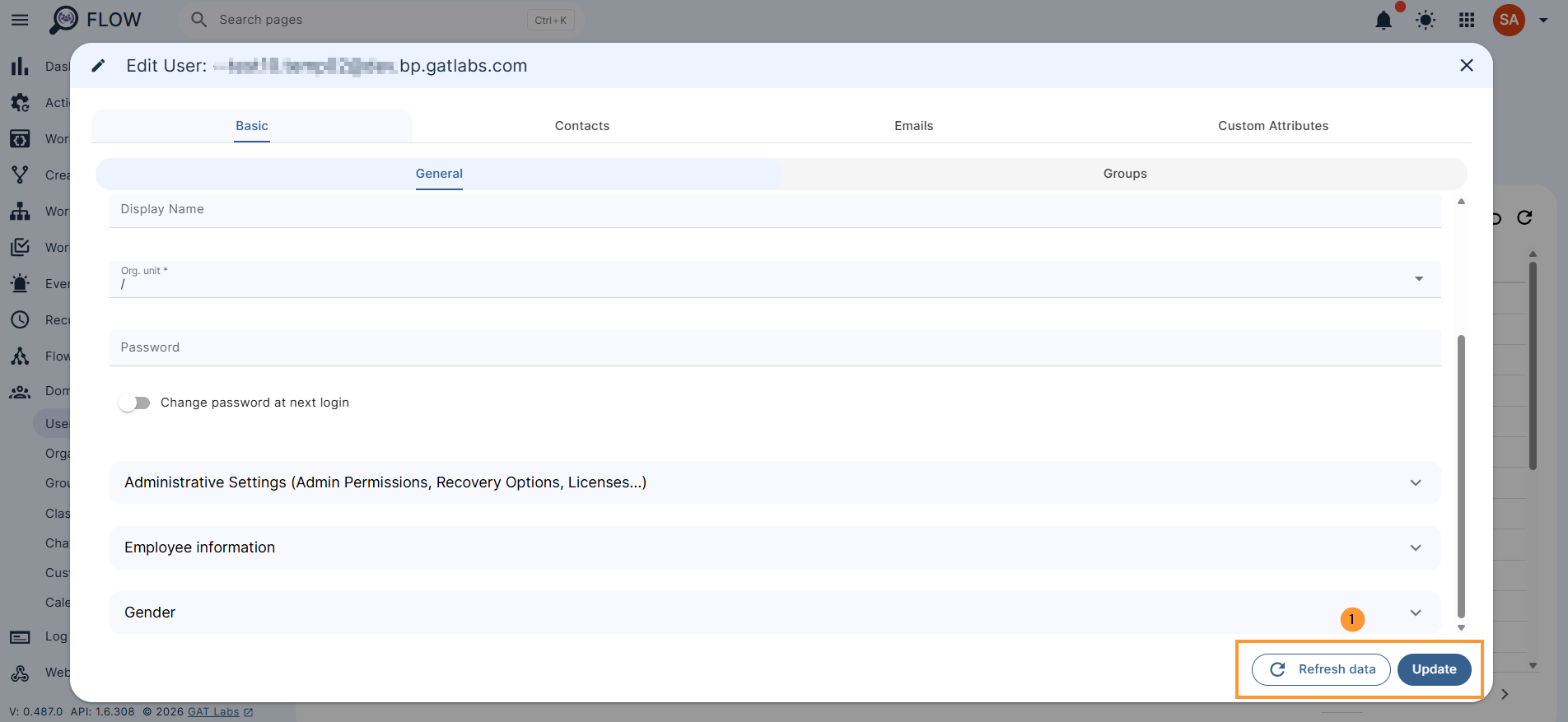Viewport: 1568px width, 722px height.
Task: Expand the Administrative Settings section
Action: pos(775,482)
